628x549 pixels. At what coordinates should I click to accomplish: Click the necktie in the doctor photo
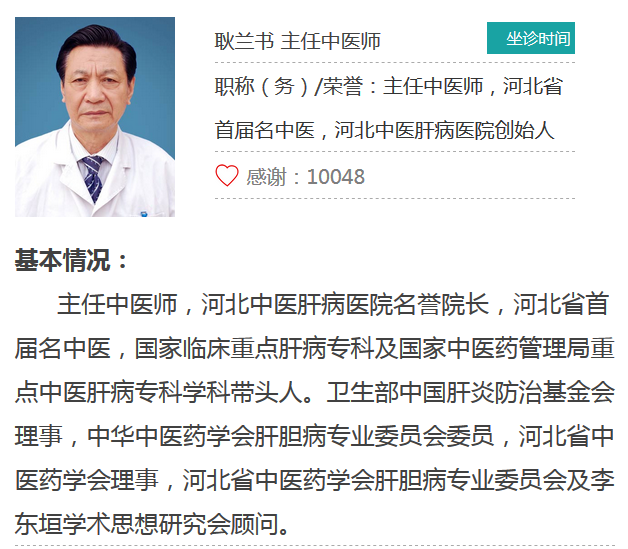(93, 178)
